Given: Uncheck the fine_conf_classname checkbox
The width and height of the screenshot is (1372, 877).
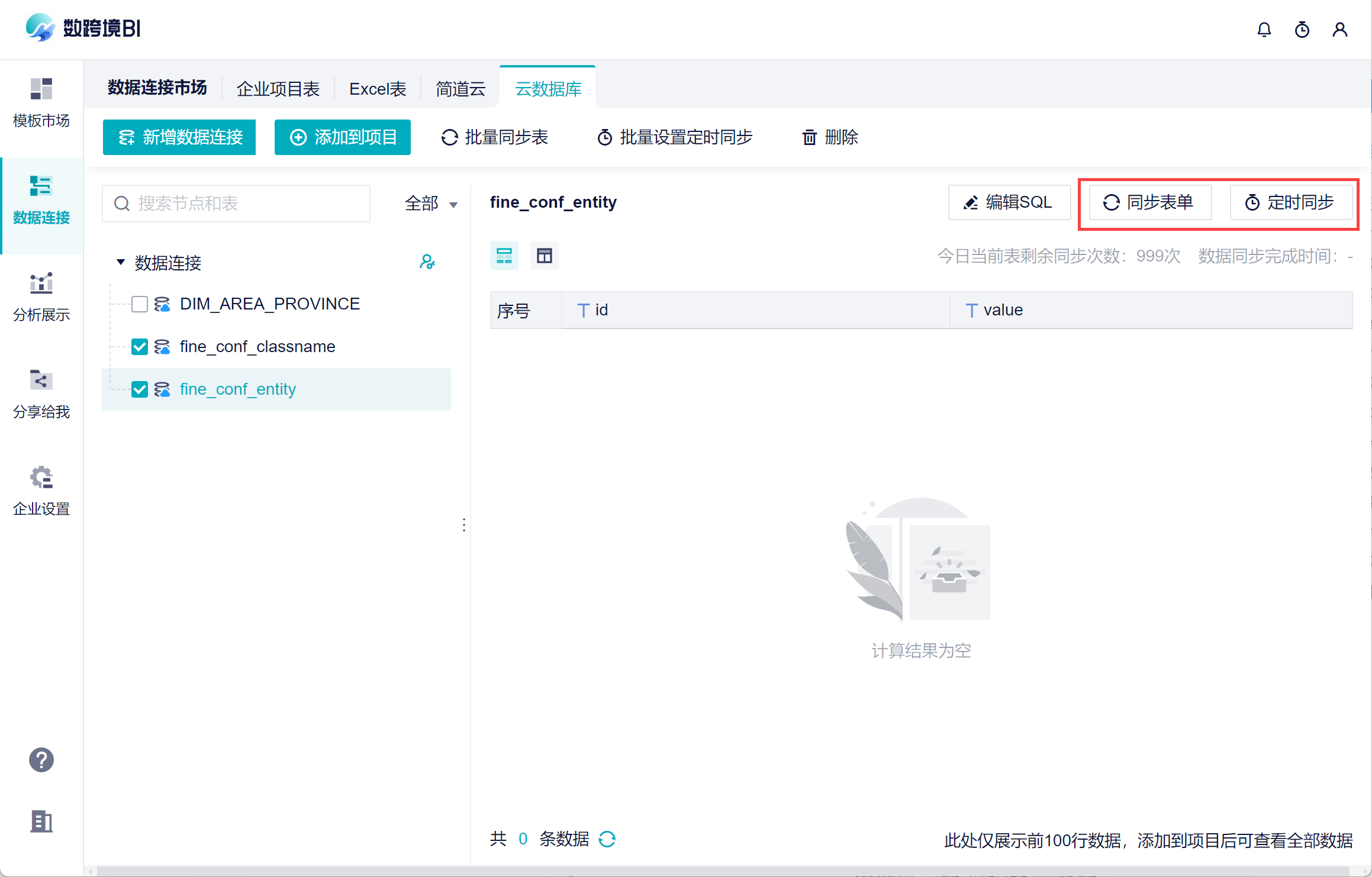Looking at the screenshot, I should point(140,347).
